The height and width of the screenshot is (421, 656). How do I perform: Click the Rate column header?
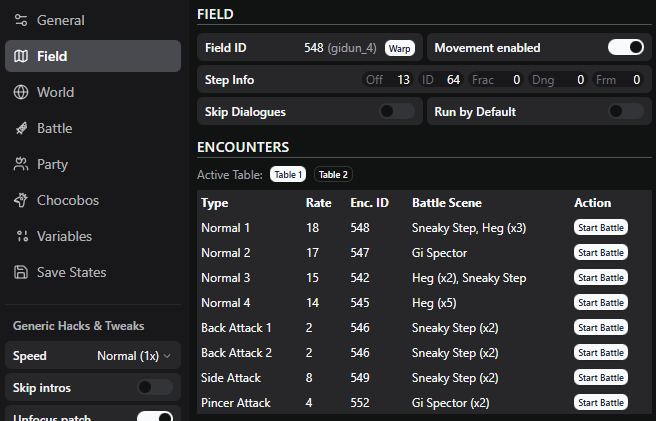[x=318, y=203]
